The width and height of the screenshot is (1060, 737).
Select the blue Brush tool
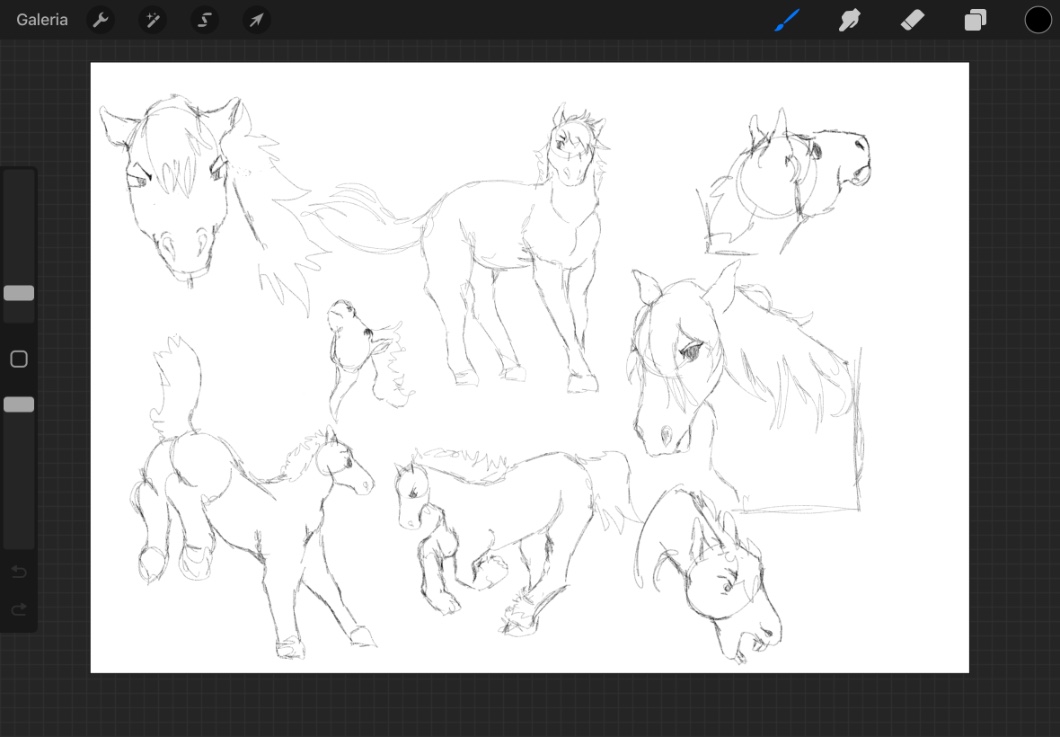pyautogui.click(x=787, y=20)
